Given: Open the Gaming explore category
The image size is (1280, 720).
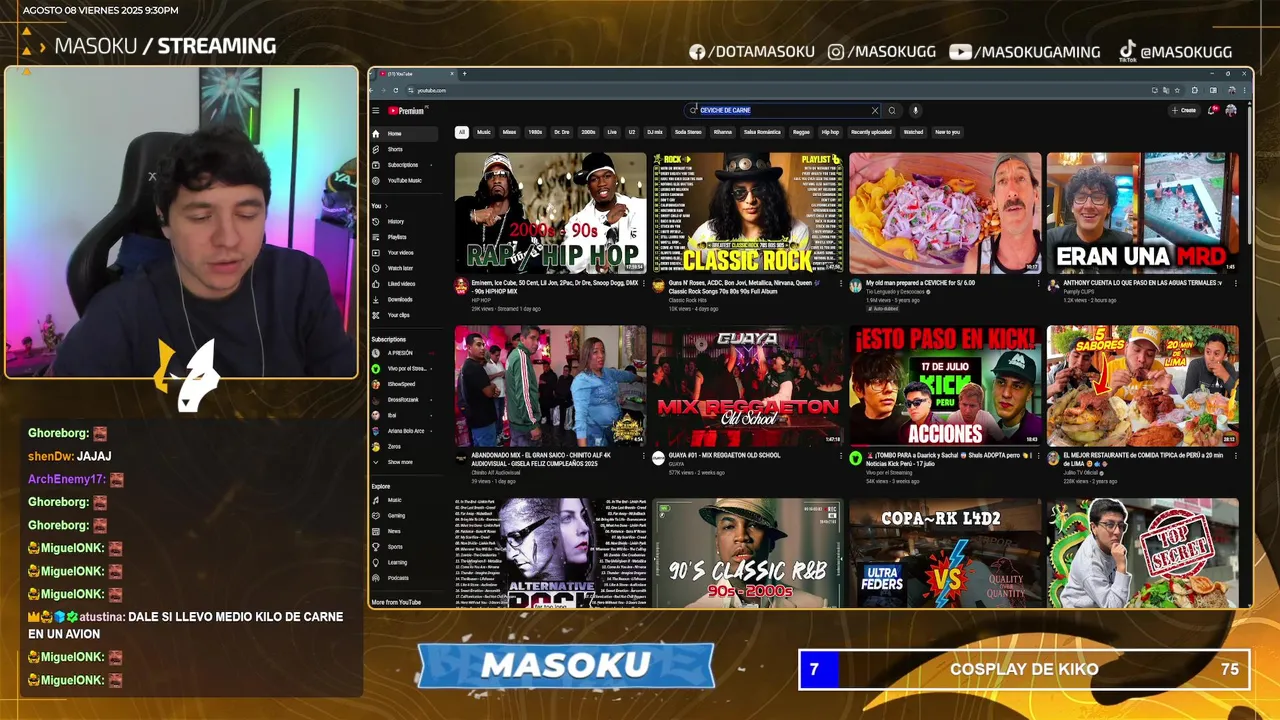Looking at the screenshot, I should click(x=404, y=516).
